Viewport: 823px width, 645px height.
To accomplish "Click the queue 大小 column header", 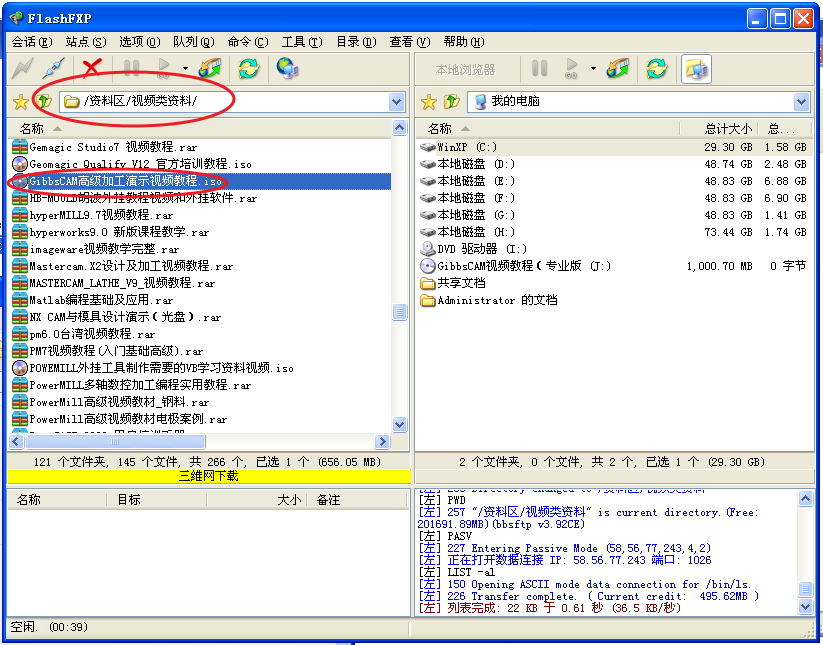I will 257,500.
